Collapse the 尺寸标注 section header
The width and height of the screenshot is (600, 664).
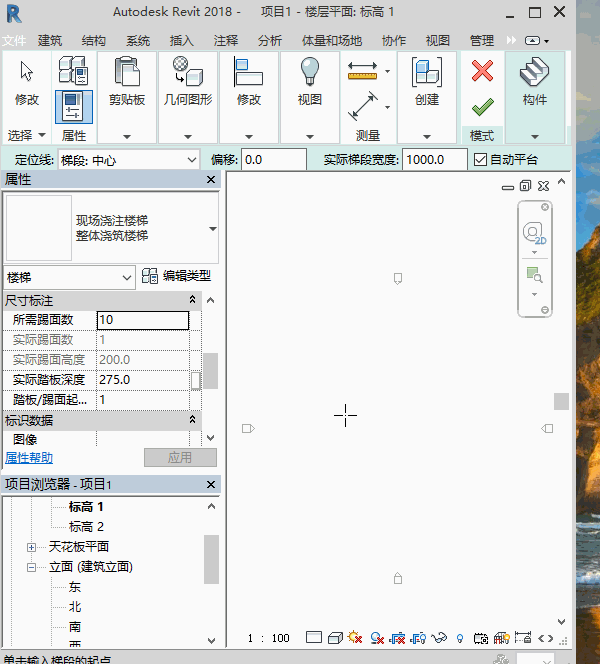192,300
